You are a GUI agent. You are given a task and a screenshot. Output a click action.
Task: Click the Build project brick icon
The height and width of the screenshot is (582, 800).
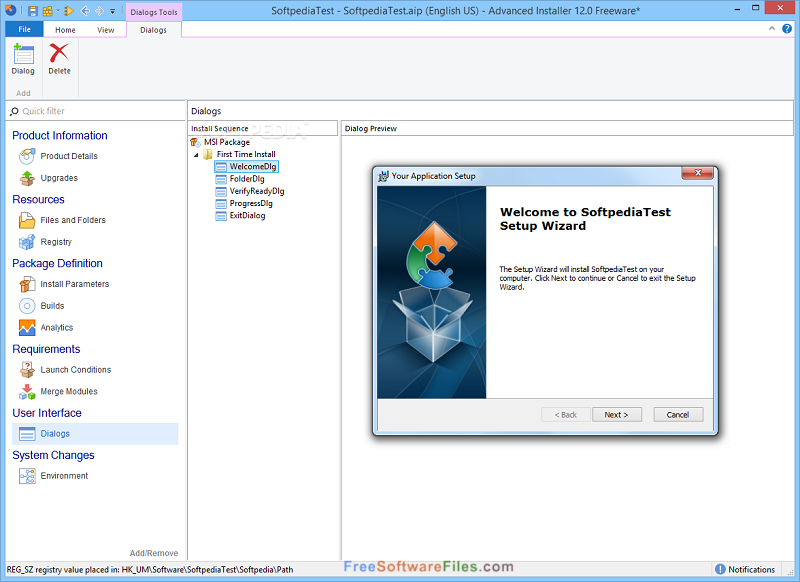[x=47, y=10]
